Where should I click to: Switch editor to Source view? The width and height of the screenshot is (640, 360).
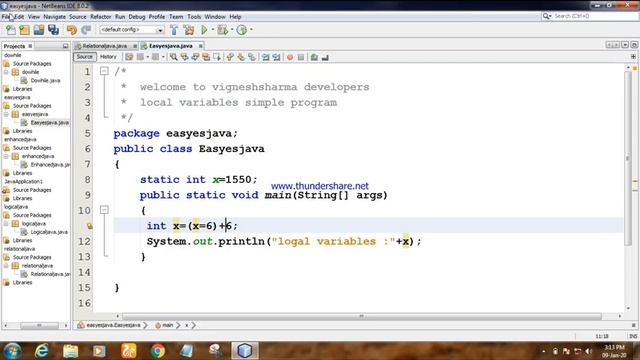pyautogui.click(x=84, y=57)
